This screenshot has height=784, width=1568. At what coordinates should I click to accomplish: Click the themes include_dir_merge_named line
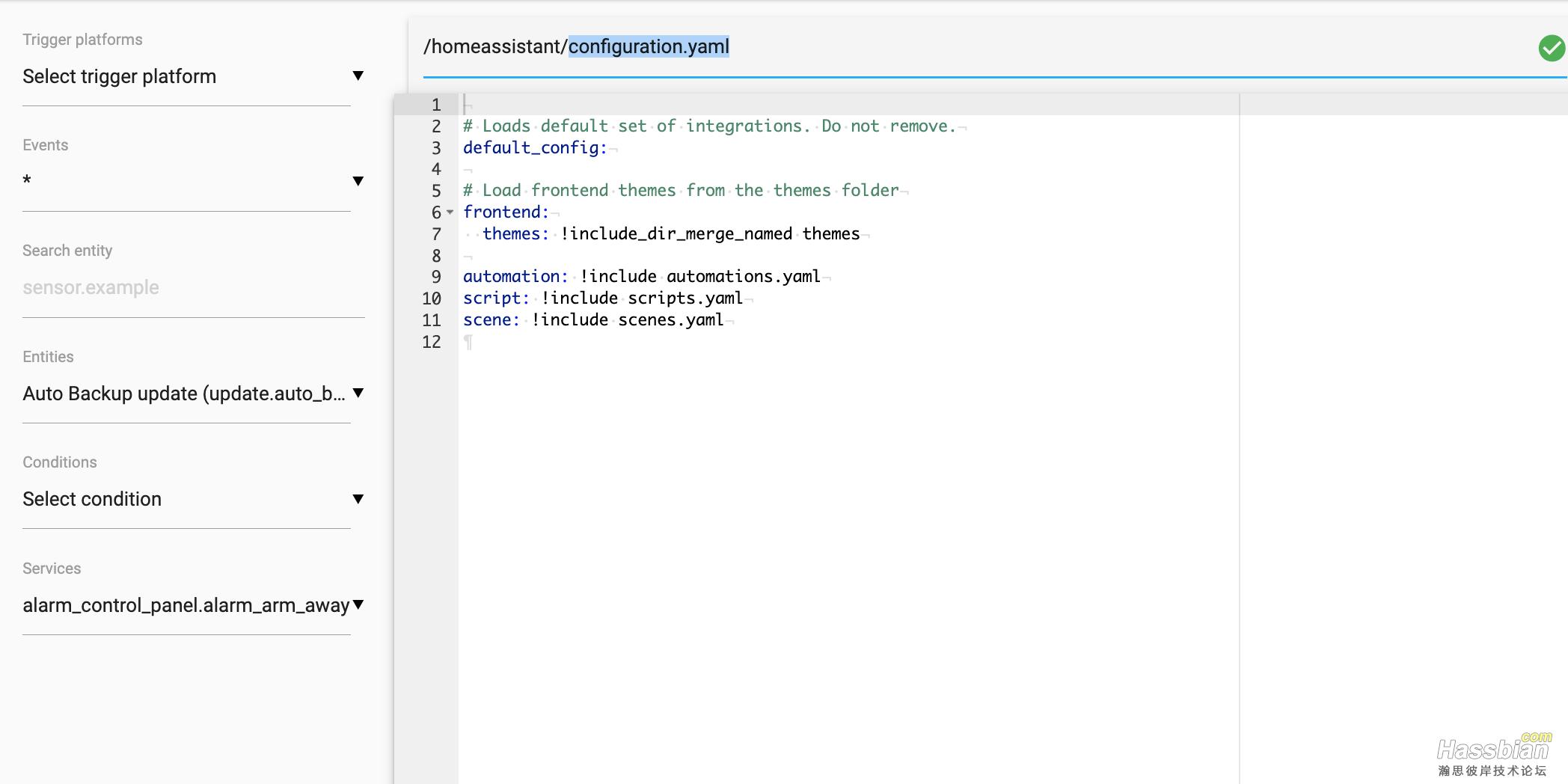pos(671,234)
